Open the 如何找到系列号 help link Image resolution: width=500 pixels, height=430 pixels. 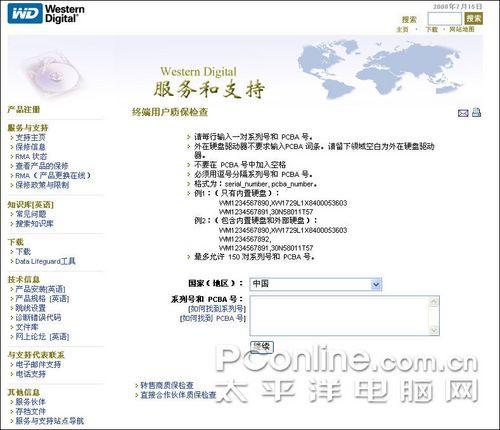(x=217, y=309)
